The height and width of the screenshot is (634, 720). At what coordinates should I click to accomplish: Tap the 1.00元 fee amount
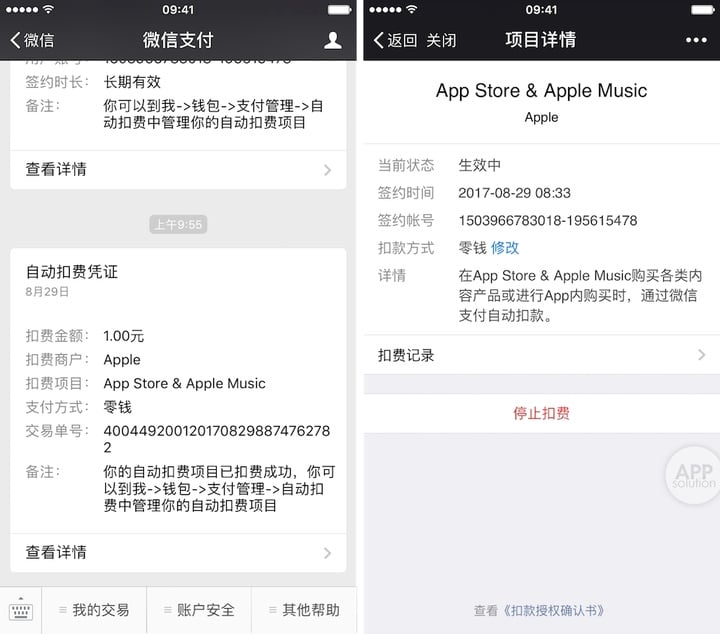(124, 336)
